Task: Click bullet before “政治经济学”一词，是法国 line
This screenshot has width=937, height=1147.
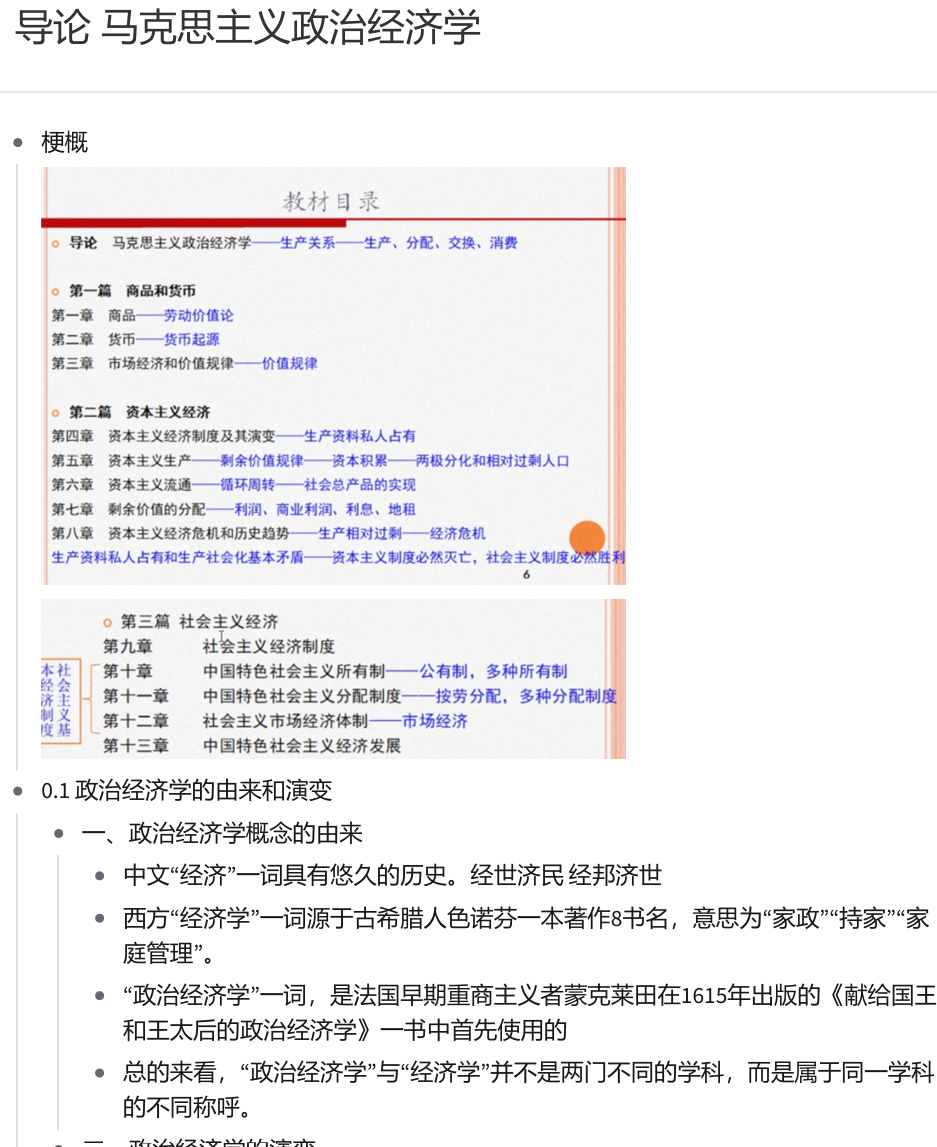Action: (100, 996)
